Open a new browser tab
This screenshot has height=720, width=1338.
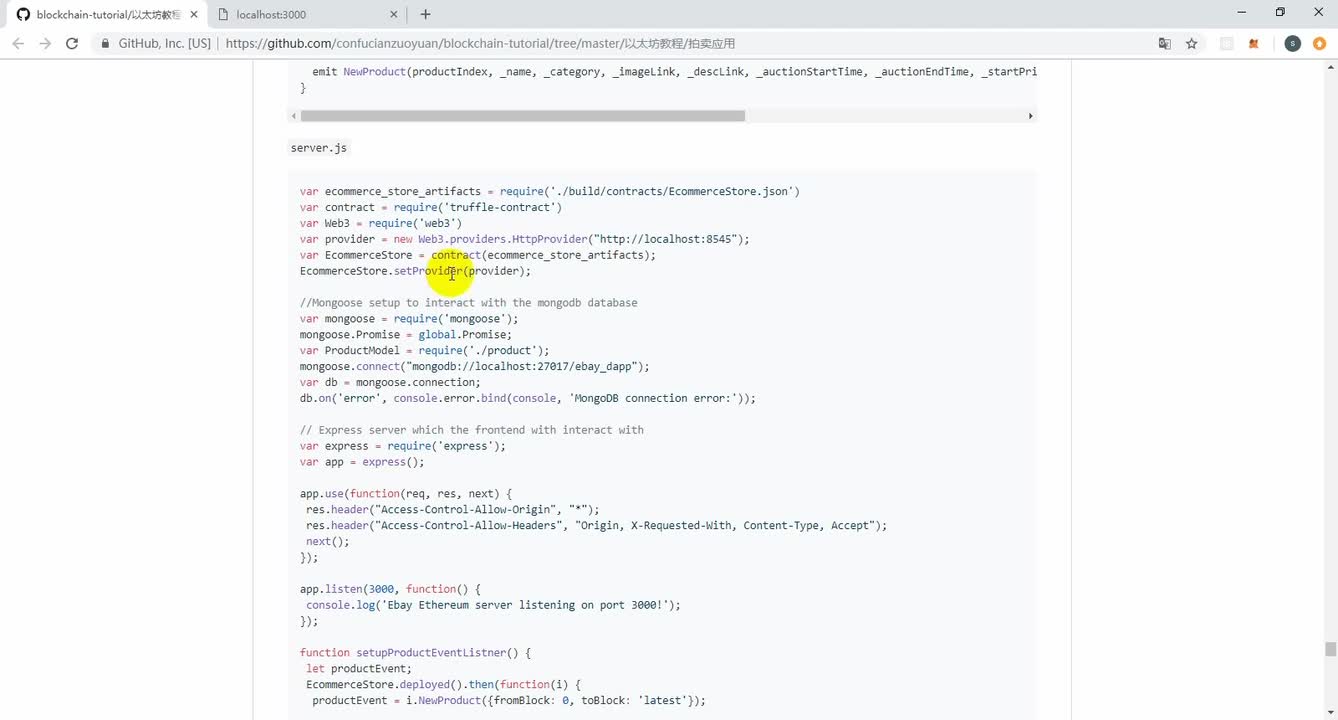(426, 14)
